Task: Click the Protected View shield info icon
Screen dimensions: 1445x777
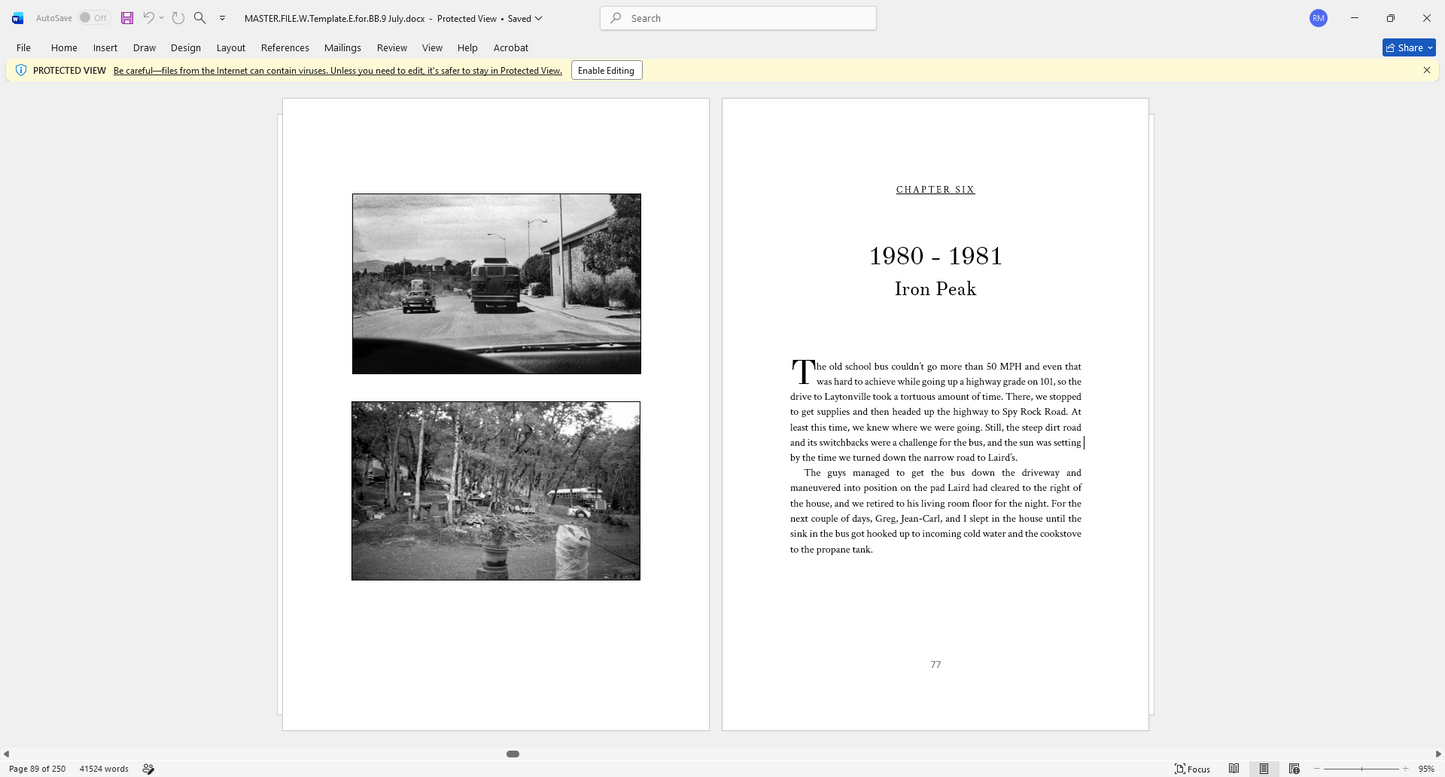Action: click(21, 70)
